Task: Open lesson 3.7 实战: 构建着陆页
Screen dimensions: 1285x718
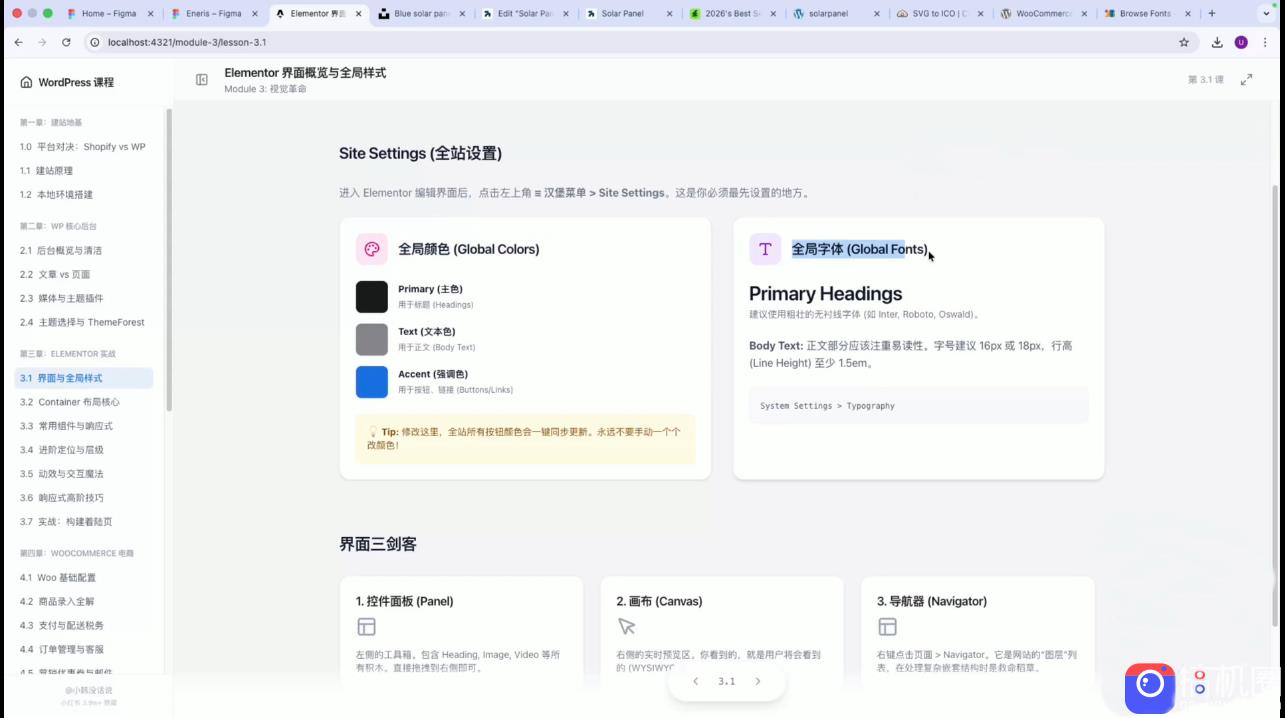Action: click(84, 522)
